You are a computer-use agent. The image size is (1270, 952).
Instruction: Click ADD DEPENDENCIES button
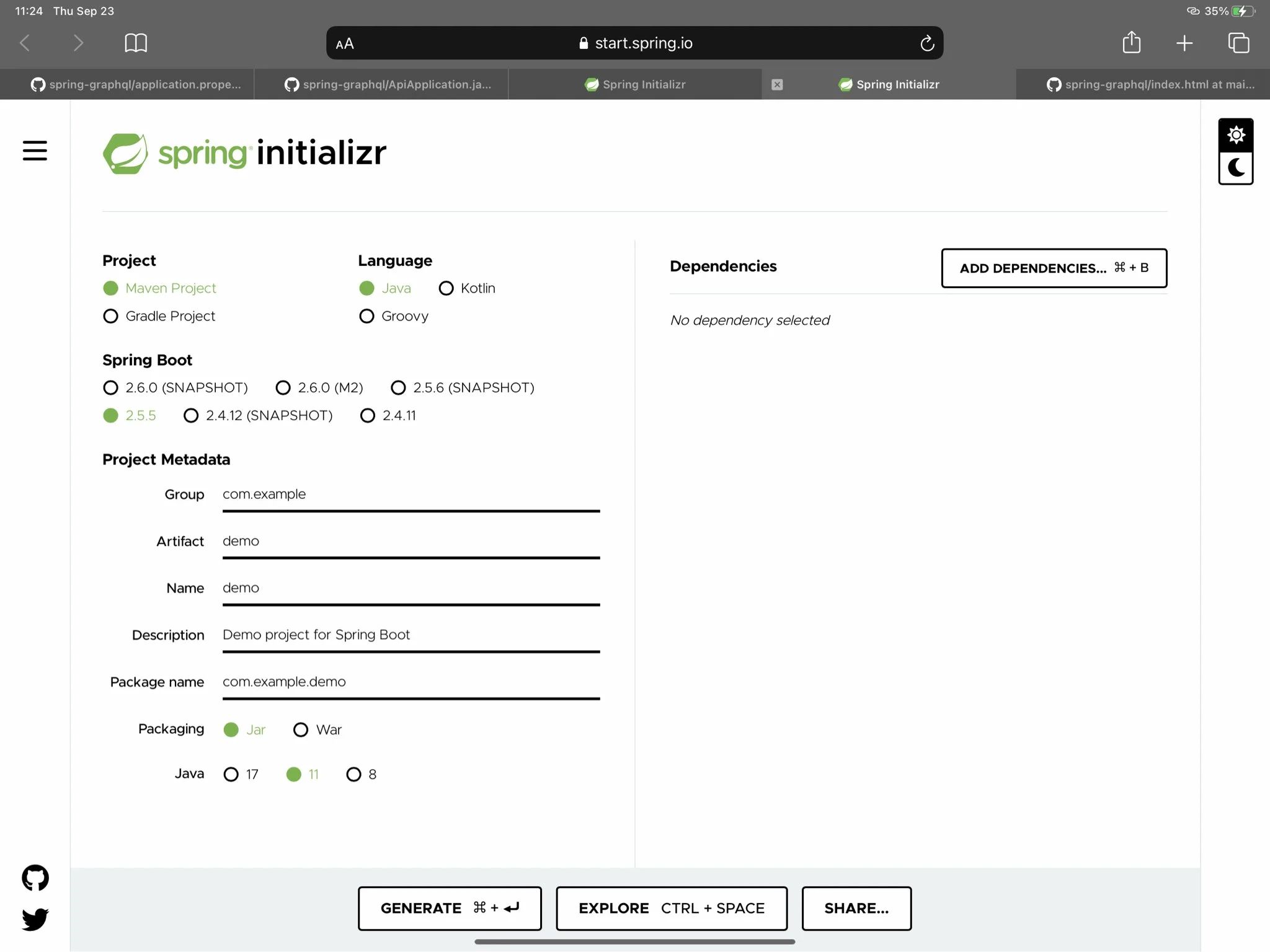(1054, 268)
